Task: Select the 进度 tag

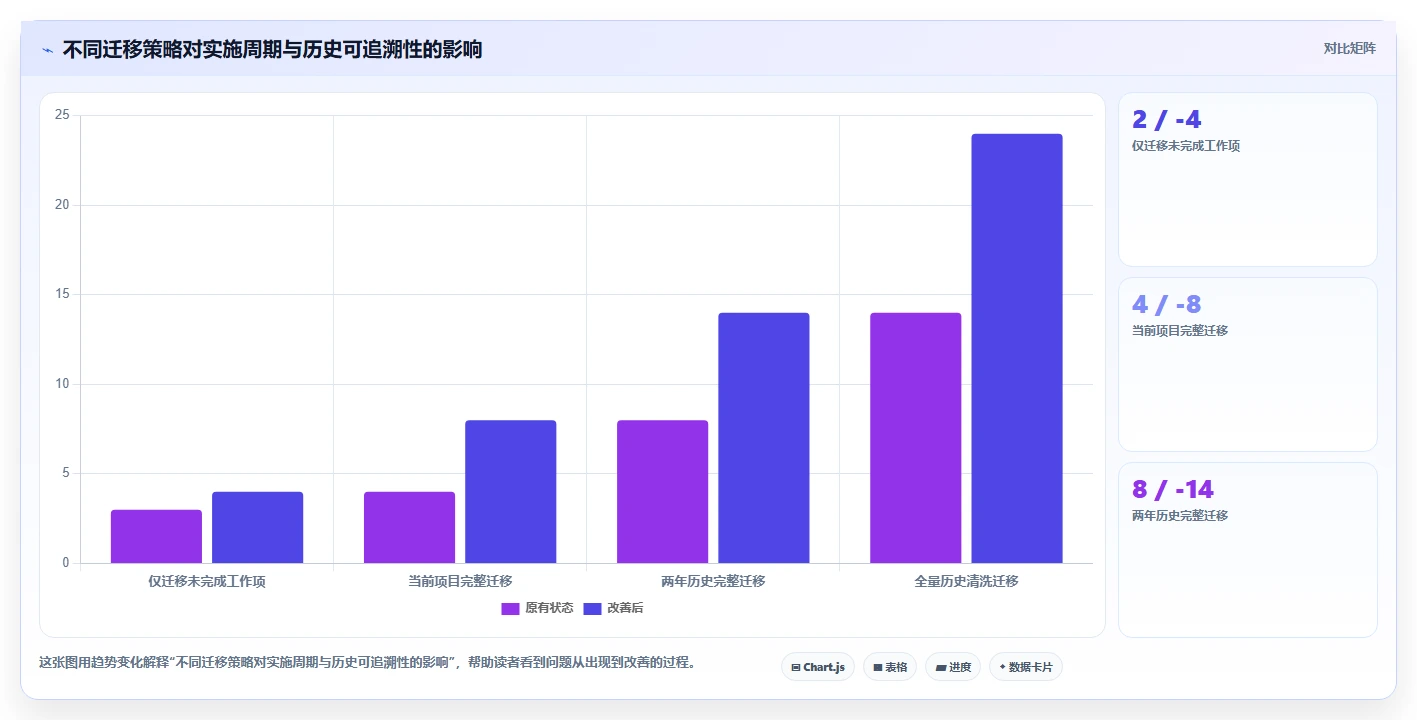Action: pyautogui.click(x=952, y=667)
